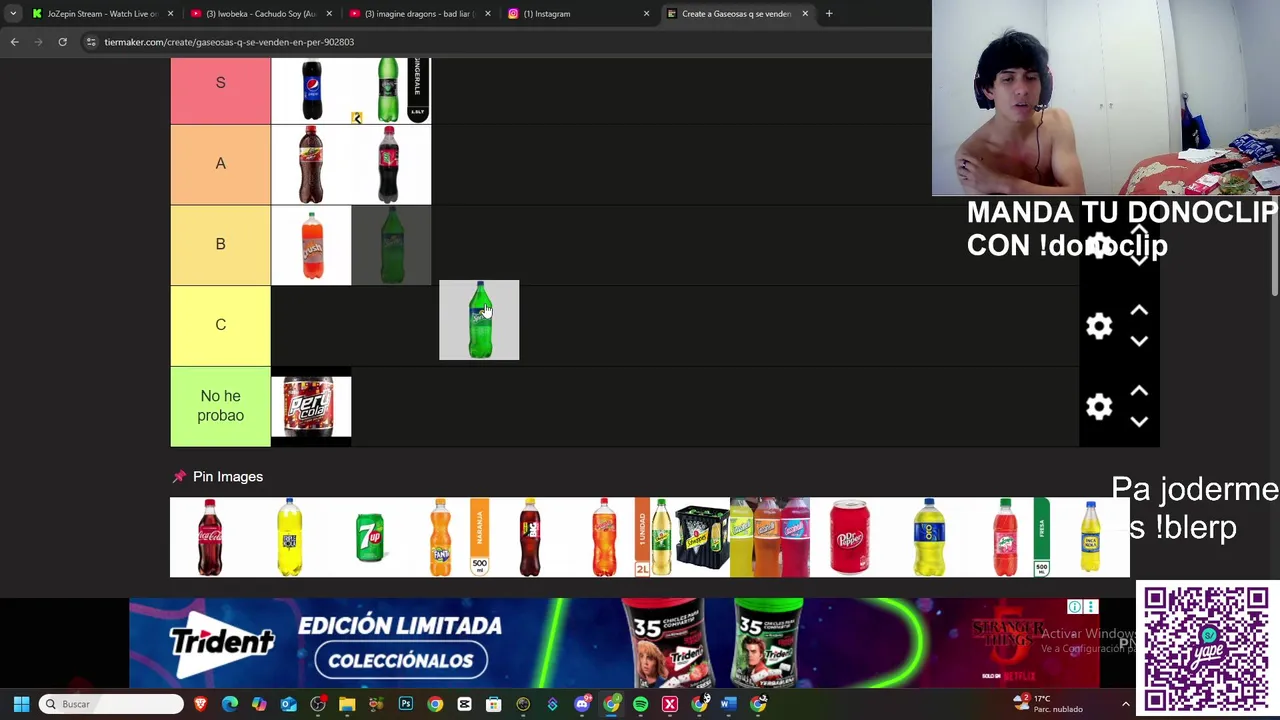This screenshot has height=720, width=1280.
Task: Click the Pin Images pushpin icon
Action: pyautogui.click(x=179, y=477)
